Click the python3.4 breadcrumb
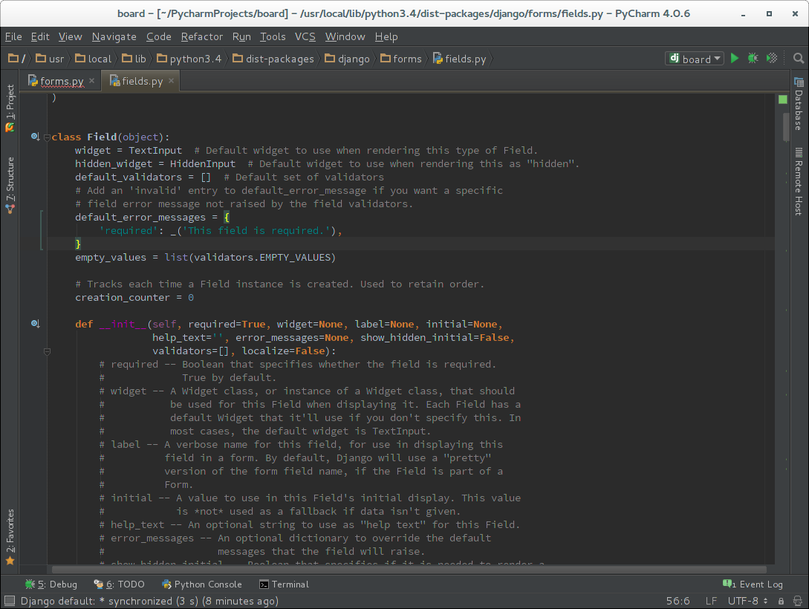The height and width of the screenshot is (609, 809). (x=189, y=58)
